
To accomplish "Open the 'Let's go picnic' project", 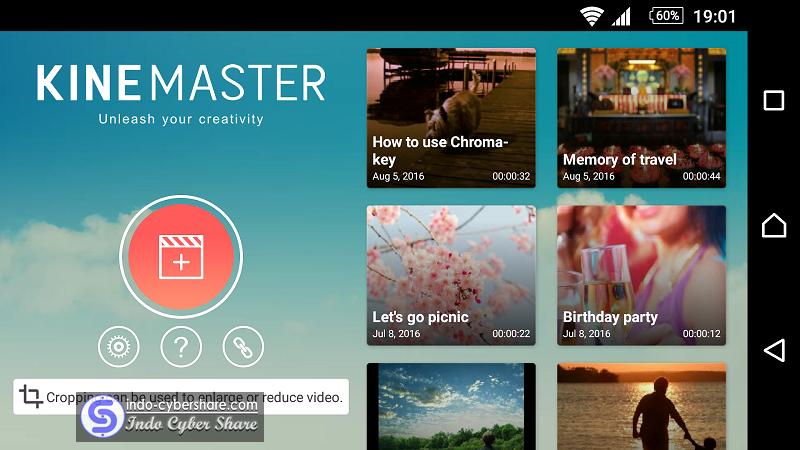I will [451, 276].
